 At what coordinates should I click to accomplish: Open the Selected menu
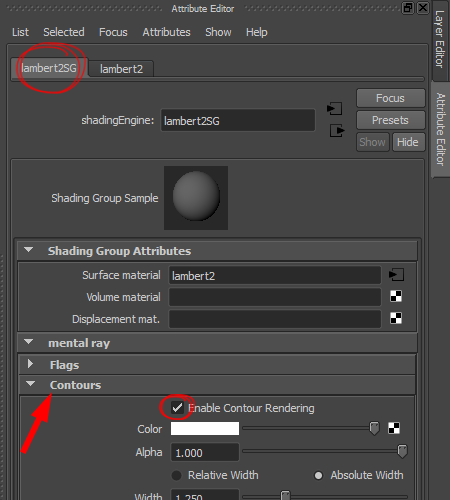64,32
